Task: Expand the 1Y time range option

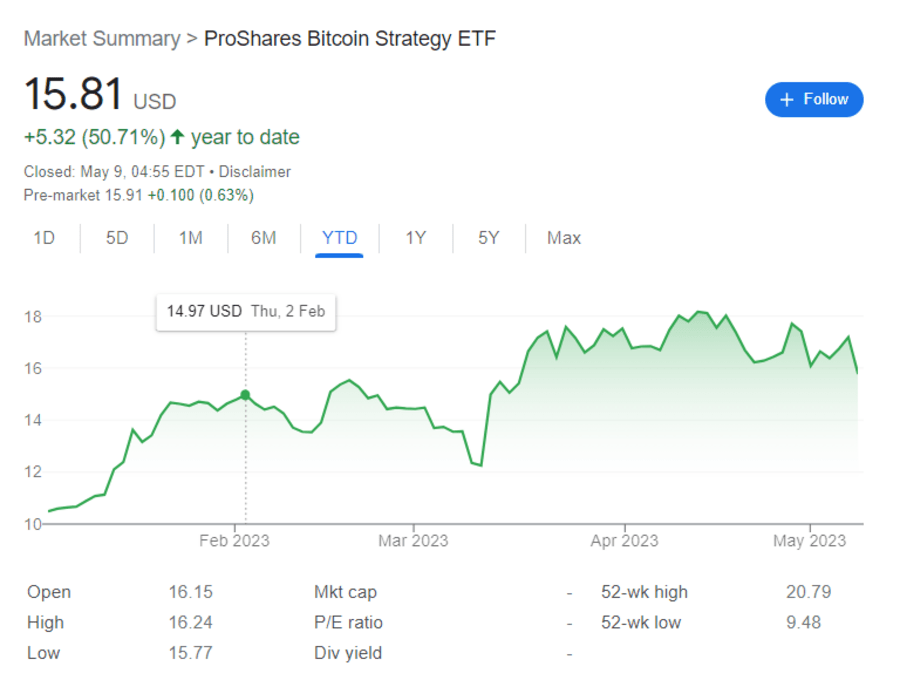Action: click(415, 238)
